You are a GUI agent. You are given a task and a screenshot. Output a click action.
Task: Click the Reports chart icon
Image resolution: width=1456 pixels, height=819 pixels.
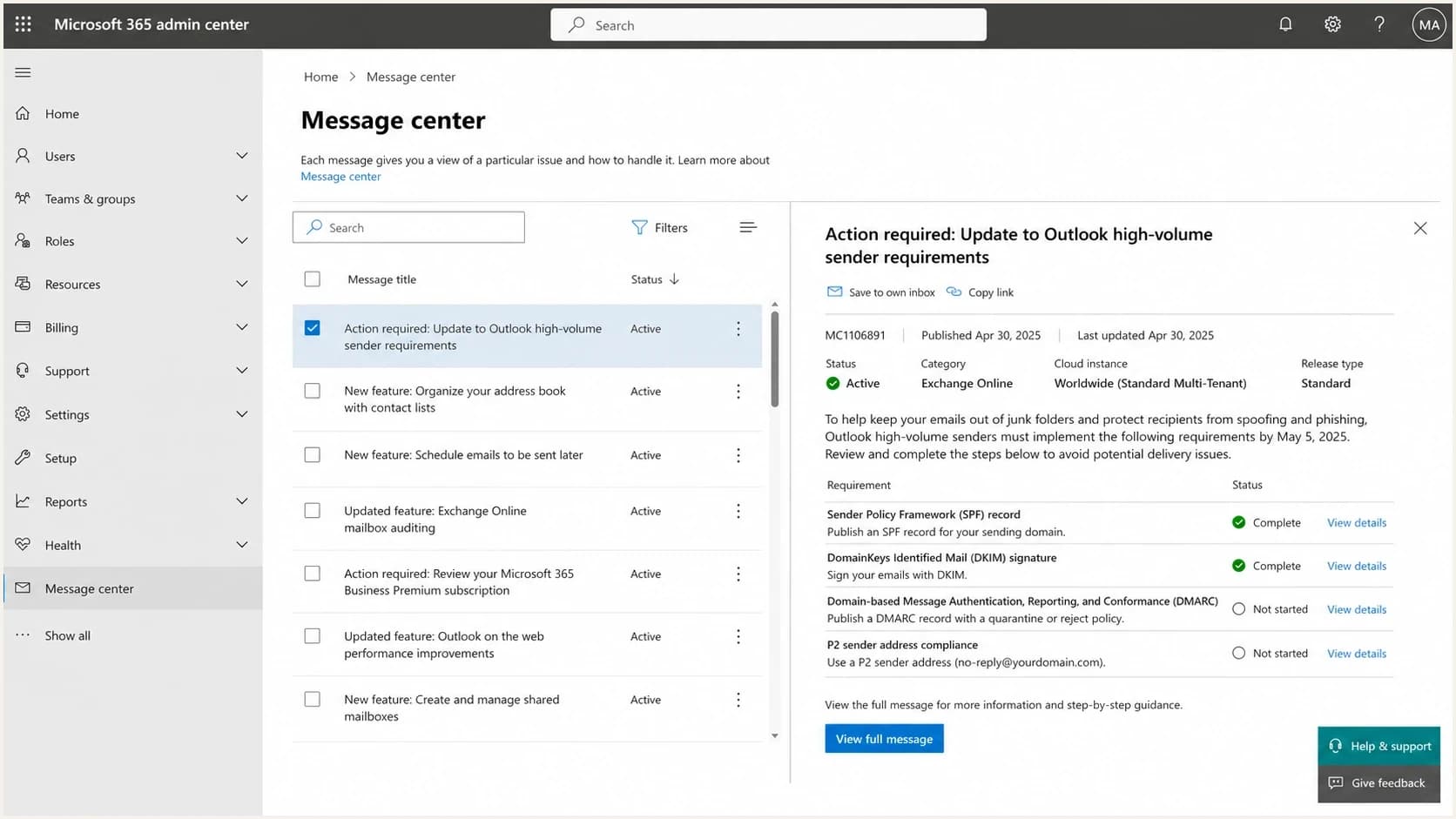[24, 501]
